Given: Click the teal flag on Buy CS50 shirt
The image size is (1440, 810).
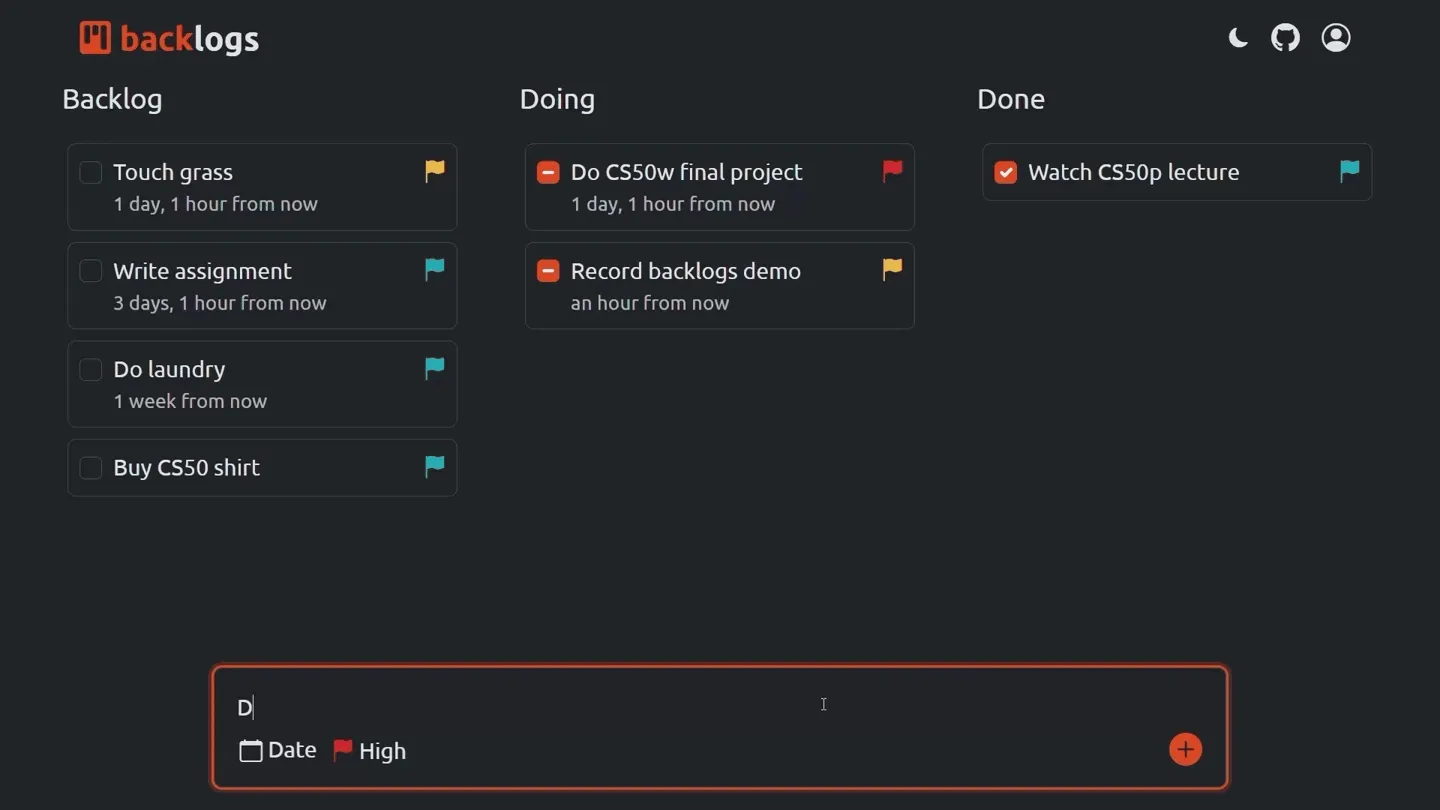Looking at the screenshot, I should coord(435,466).
